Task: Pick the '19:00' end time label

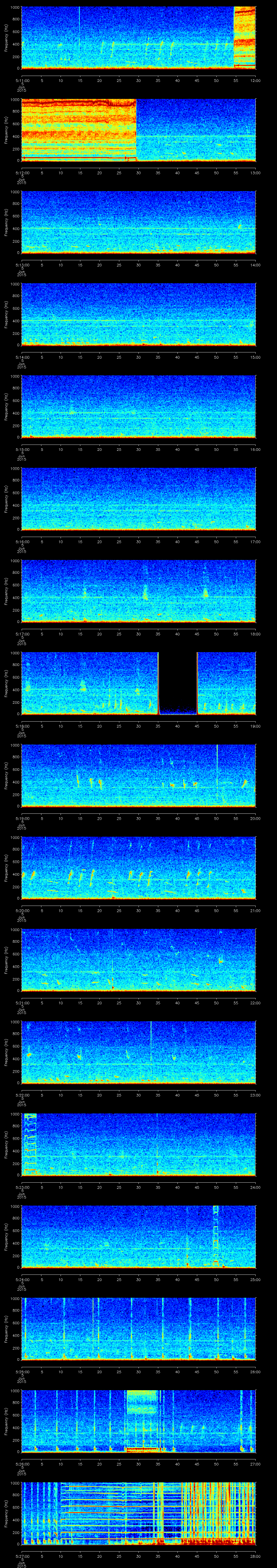Action: pyautogui.click(x=255, y=726)
